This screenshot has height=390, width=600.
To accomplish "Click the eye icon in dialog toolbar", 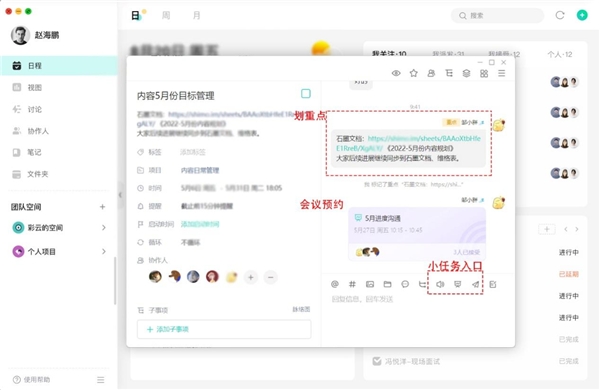I will (x=396, y=73).
